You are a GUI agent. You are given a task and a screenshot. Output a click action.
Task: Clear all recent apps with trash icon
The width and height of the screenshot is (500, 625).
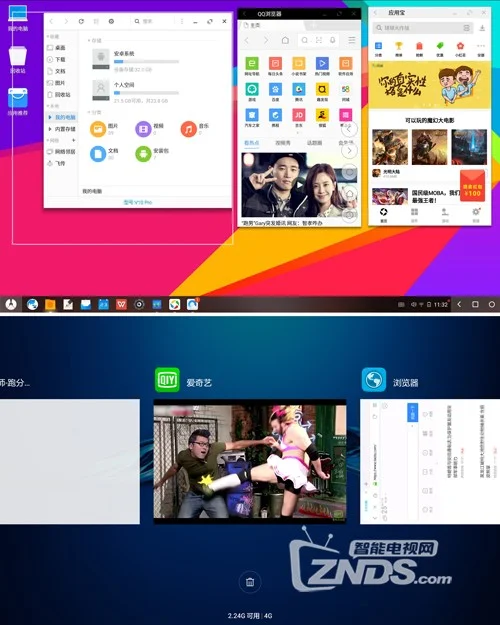click(x=250, y=582)
